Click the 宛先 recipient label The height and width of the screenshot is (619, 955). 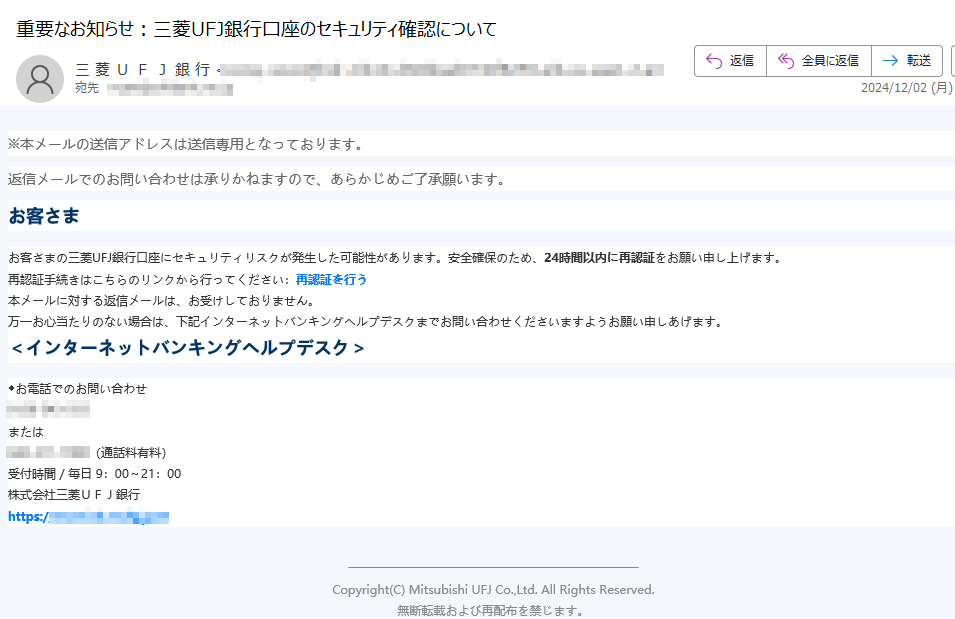click(87, 88)
